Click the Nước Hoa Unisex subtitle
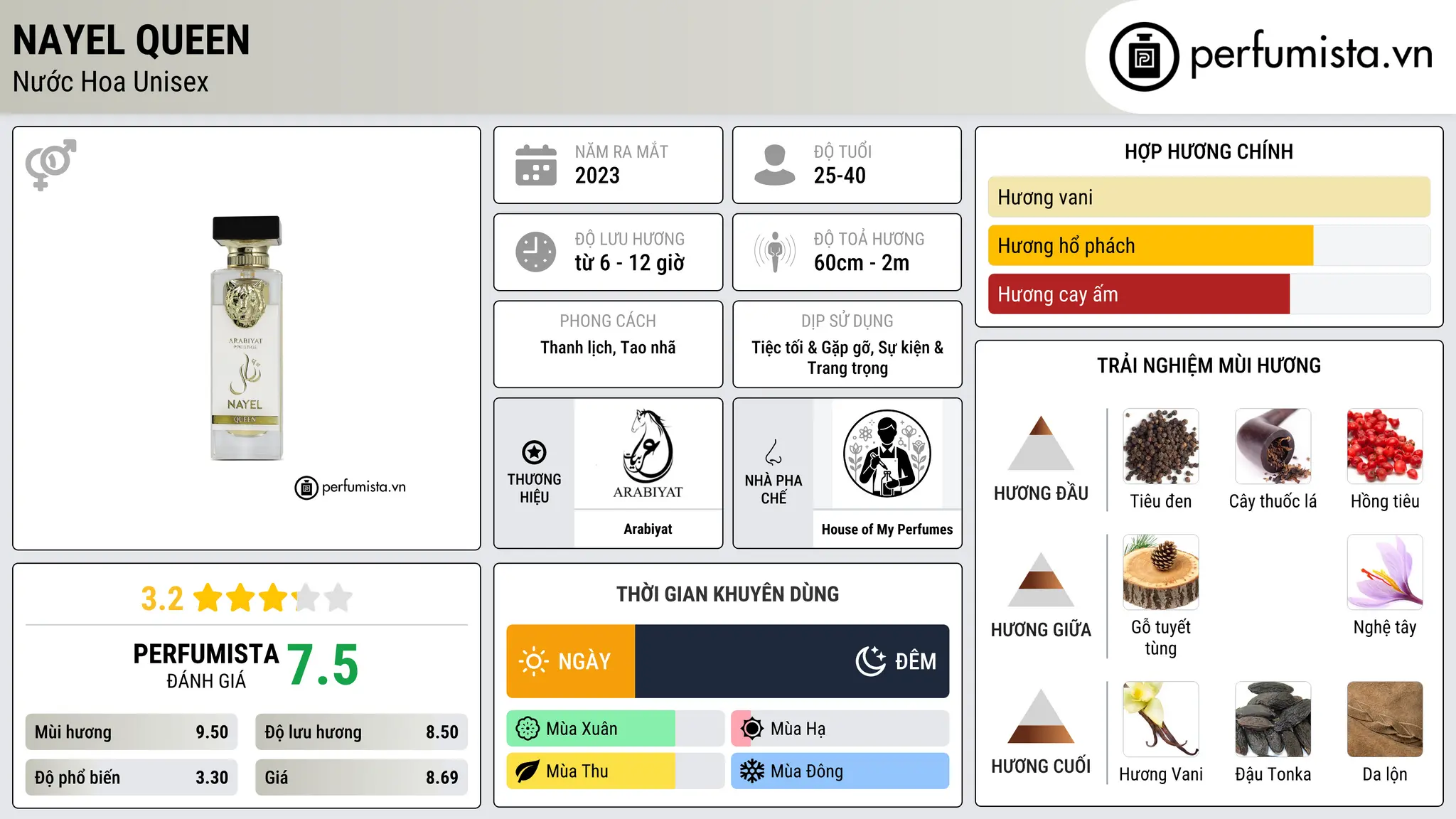1456x819 pixels. [x=111, y=82]
